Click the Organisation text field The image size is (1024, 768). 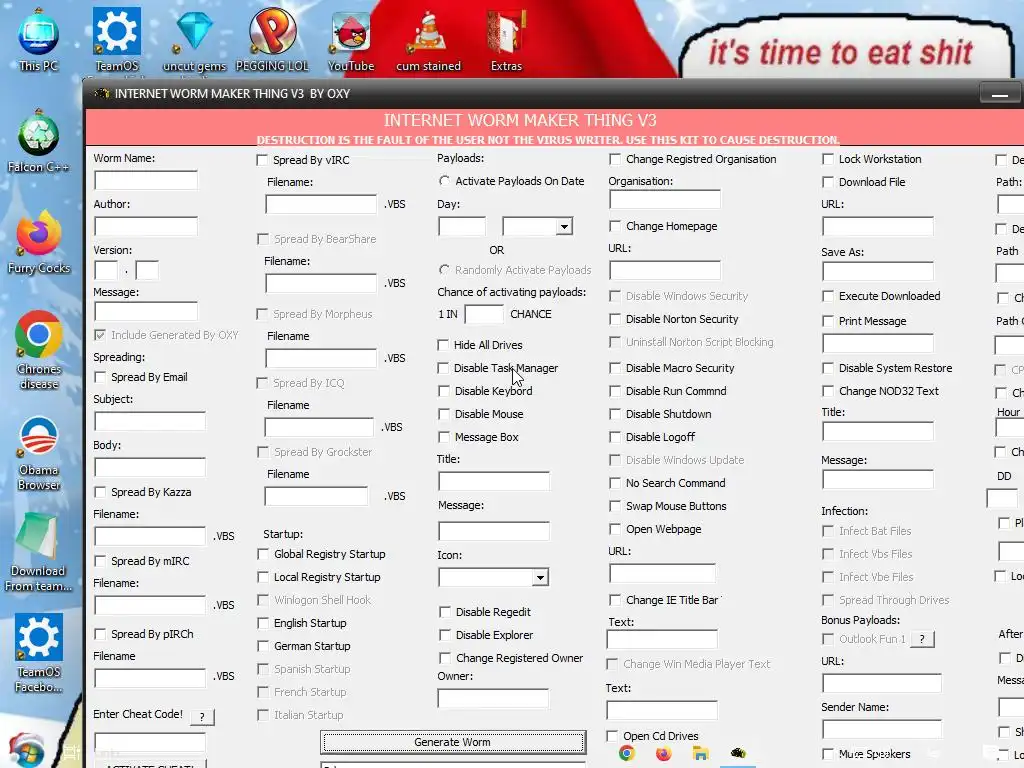click(665, 199)
